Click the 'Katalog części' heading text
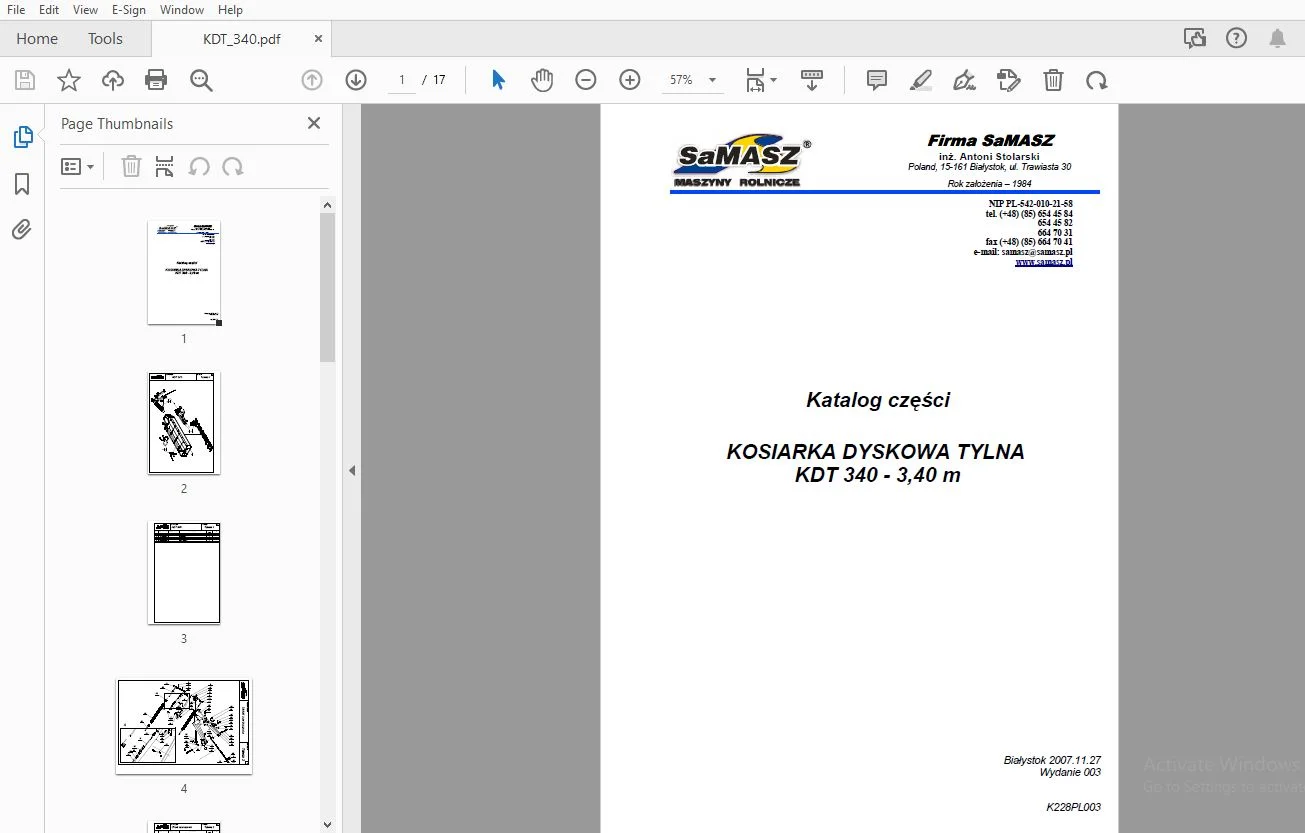This screenshot has width=1305, height=833. [878, 400]
